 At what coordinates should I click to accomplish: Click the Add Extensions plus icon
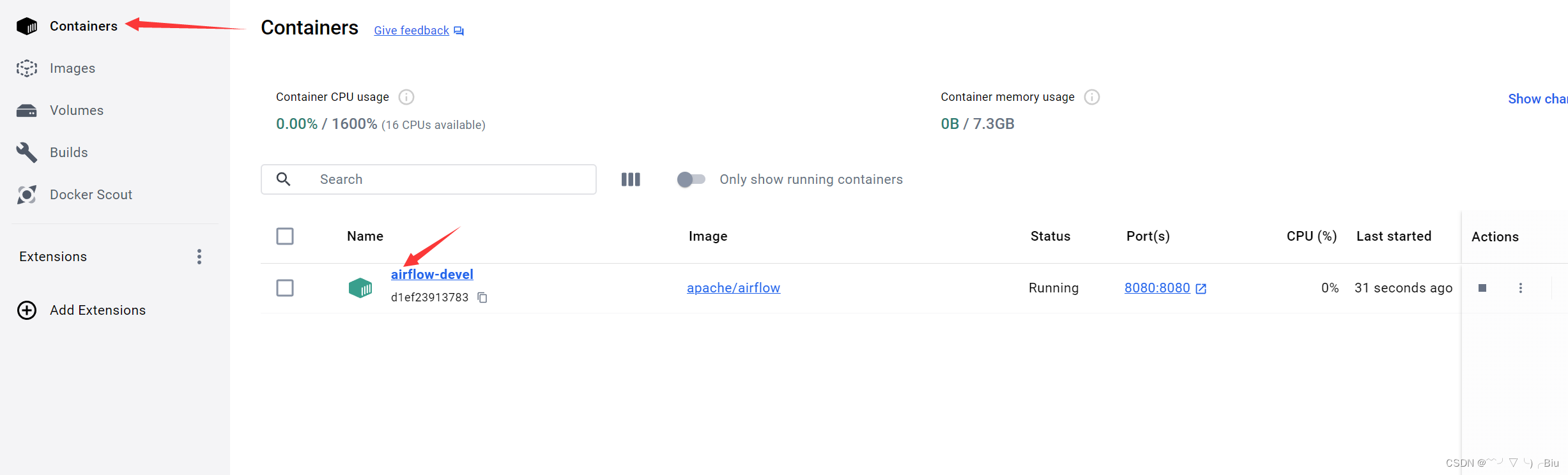tap(27, 310)
